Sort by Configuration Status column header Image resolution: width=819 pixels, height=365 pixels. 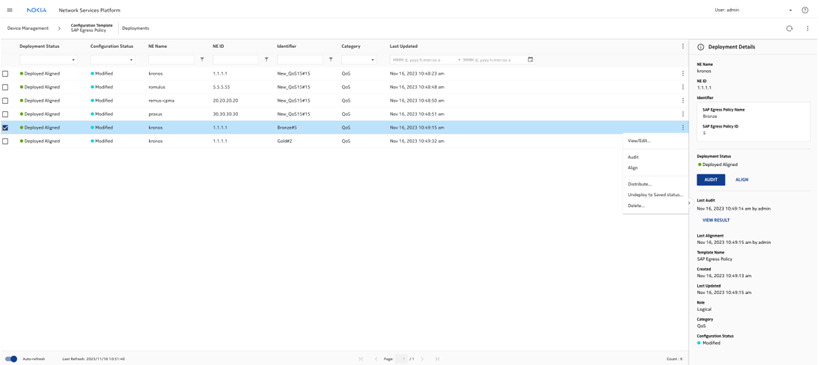point(112,46)
